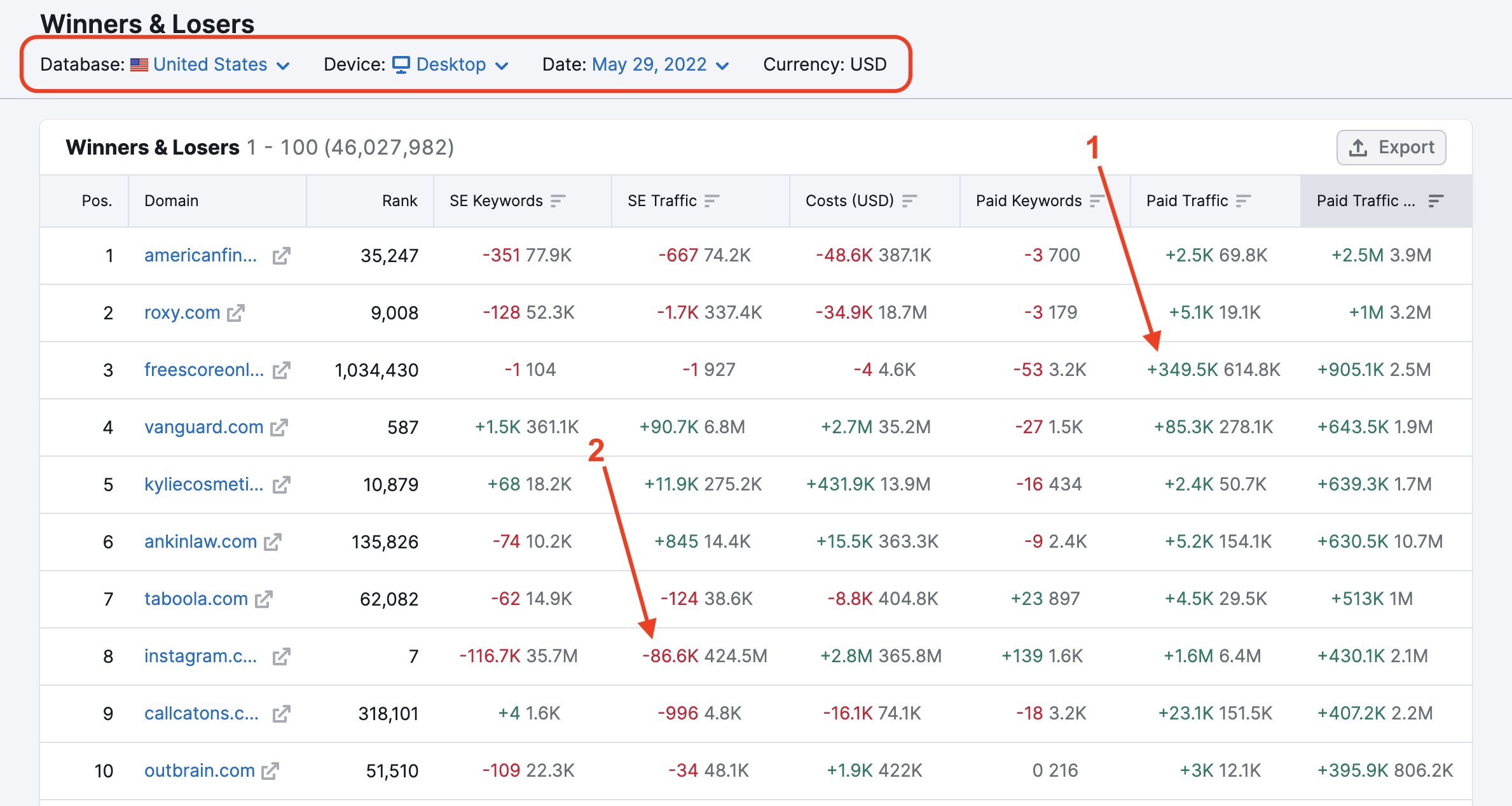The image size is (1512, 806).
Task: Select paid keywords value -53 3.2K
Action: point(1050,370)
